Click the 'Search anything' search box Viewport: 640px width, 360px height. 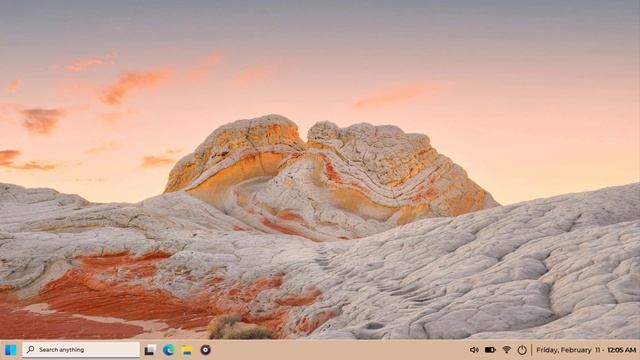[x=81, y=350]
